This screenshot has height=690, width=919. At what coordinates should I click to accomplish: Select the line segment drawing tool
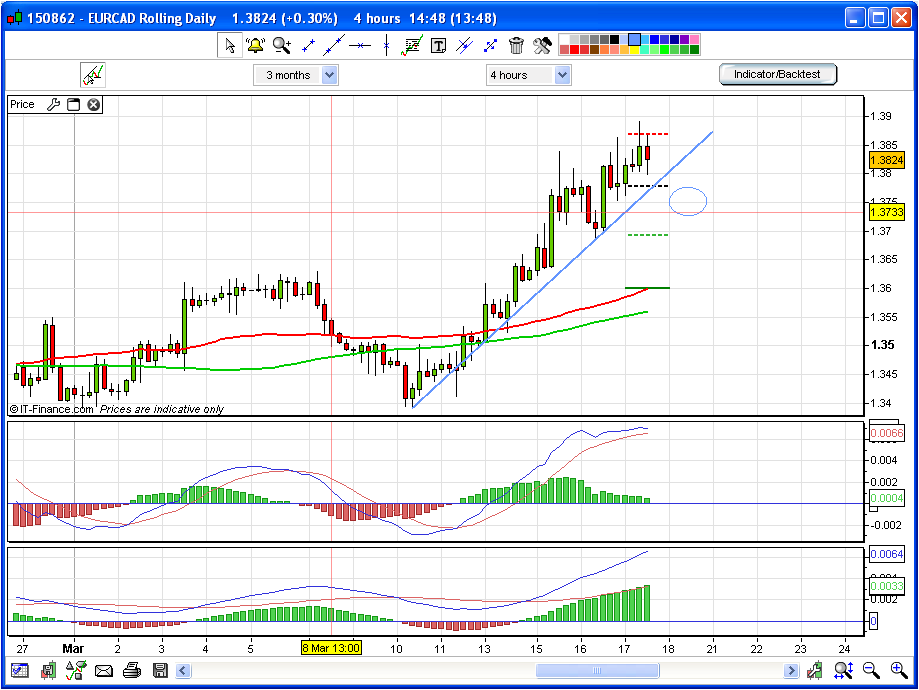pyautogui.click(x=308, y=45)
